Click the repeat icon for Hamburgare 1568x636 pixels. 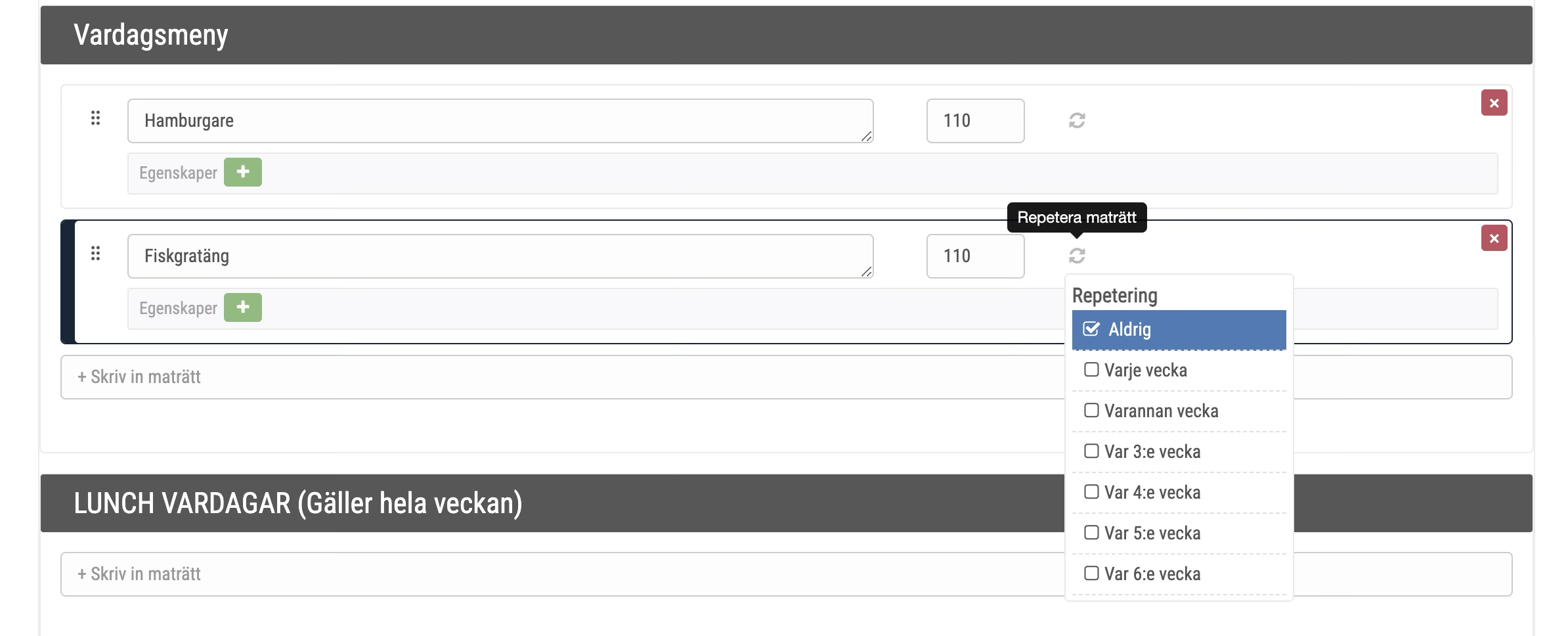pyautogui.click(x=1077, y=121)
